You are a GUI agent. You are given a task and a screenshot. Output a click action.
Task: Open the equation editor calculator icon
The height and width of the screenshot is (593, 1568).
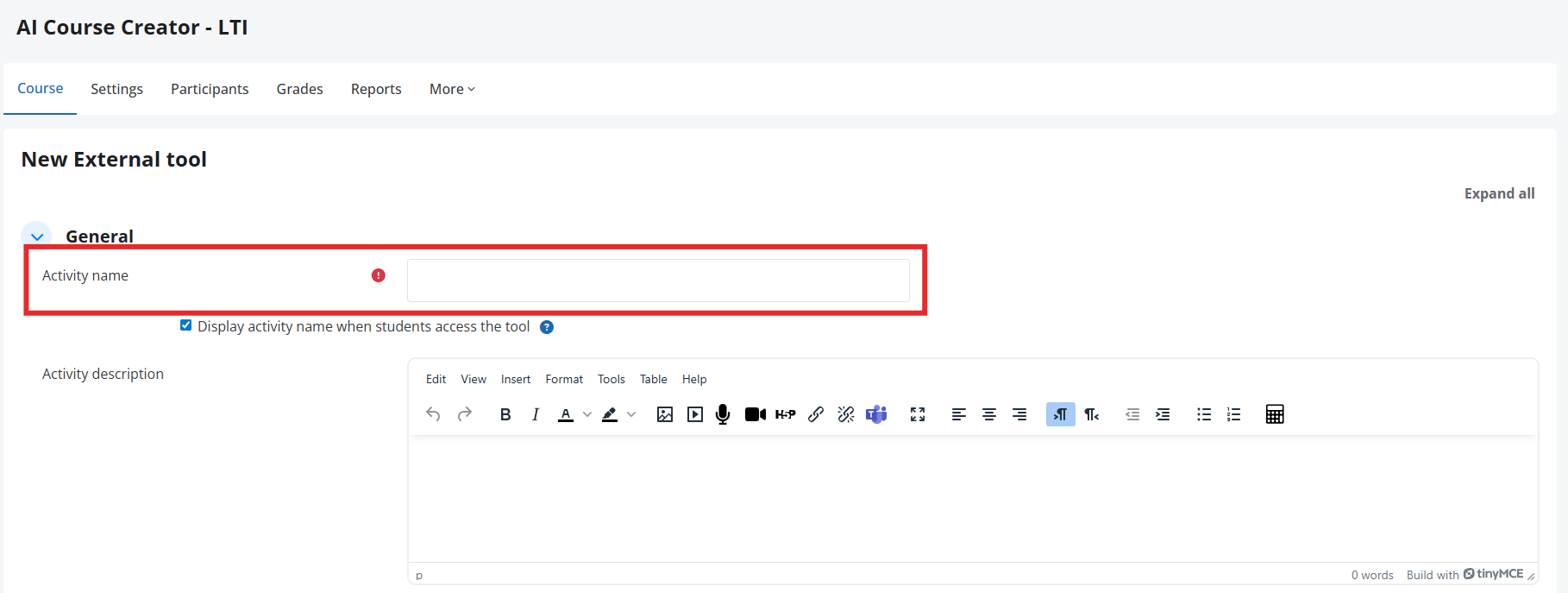[1274, 414]
